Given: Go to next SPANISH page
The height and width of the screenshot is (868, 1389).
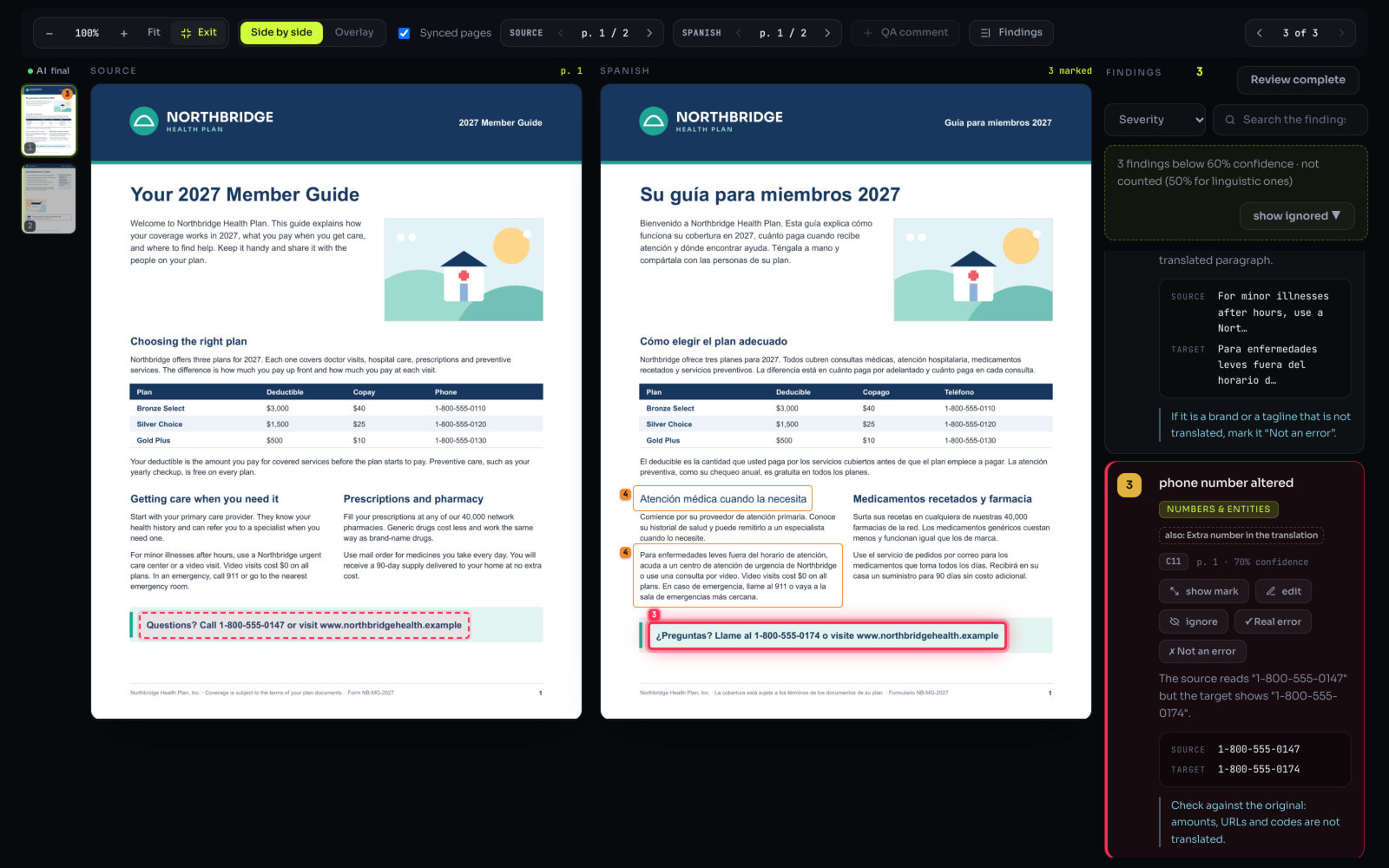Looking at the screenshot, I should pos(827,33).
